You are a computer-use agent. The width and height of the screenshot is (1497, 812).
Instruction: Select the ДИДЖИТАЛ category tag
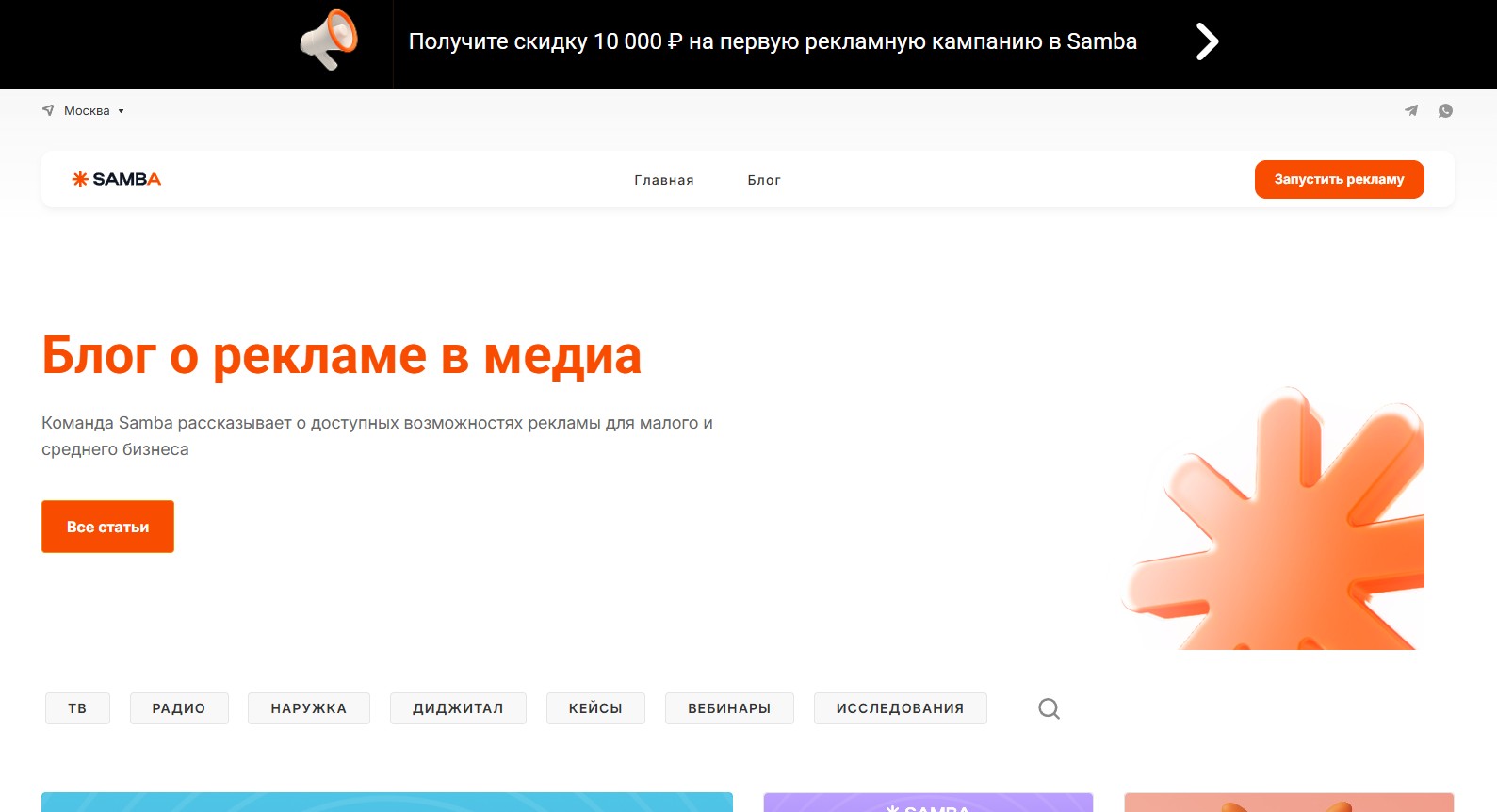click(458, 708)
